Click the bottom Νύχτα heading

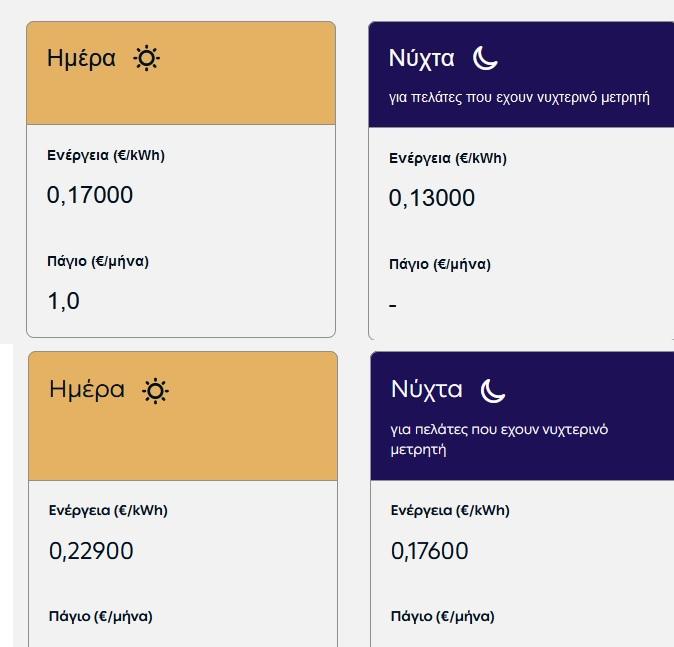coord(426,389)
